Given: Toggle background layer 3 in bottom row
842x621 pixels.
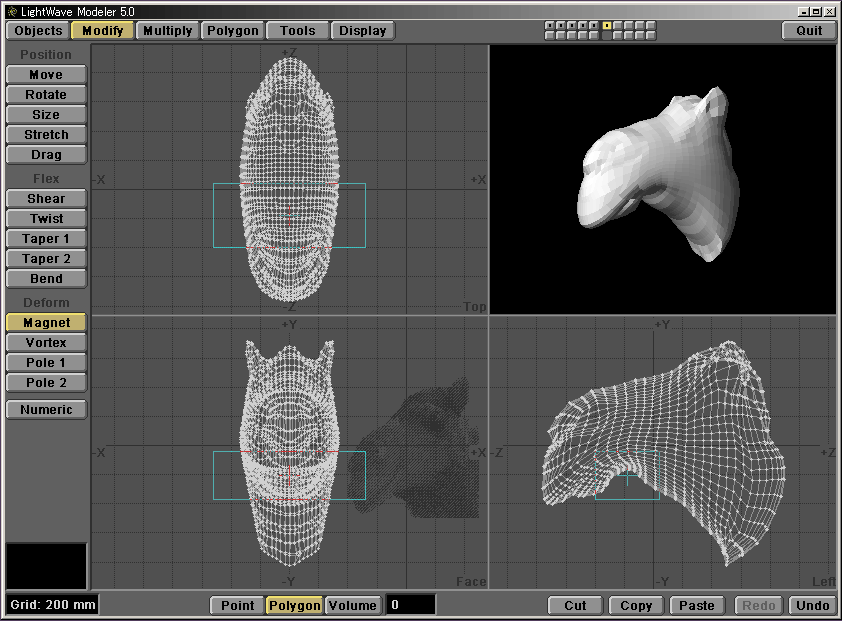Looking at the screenshot, I should [x=573, y=36].
